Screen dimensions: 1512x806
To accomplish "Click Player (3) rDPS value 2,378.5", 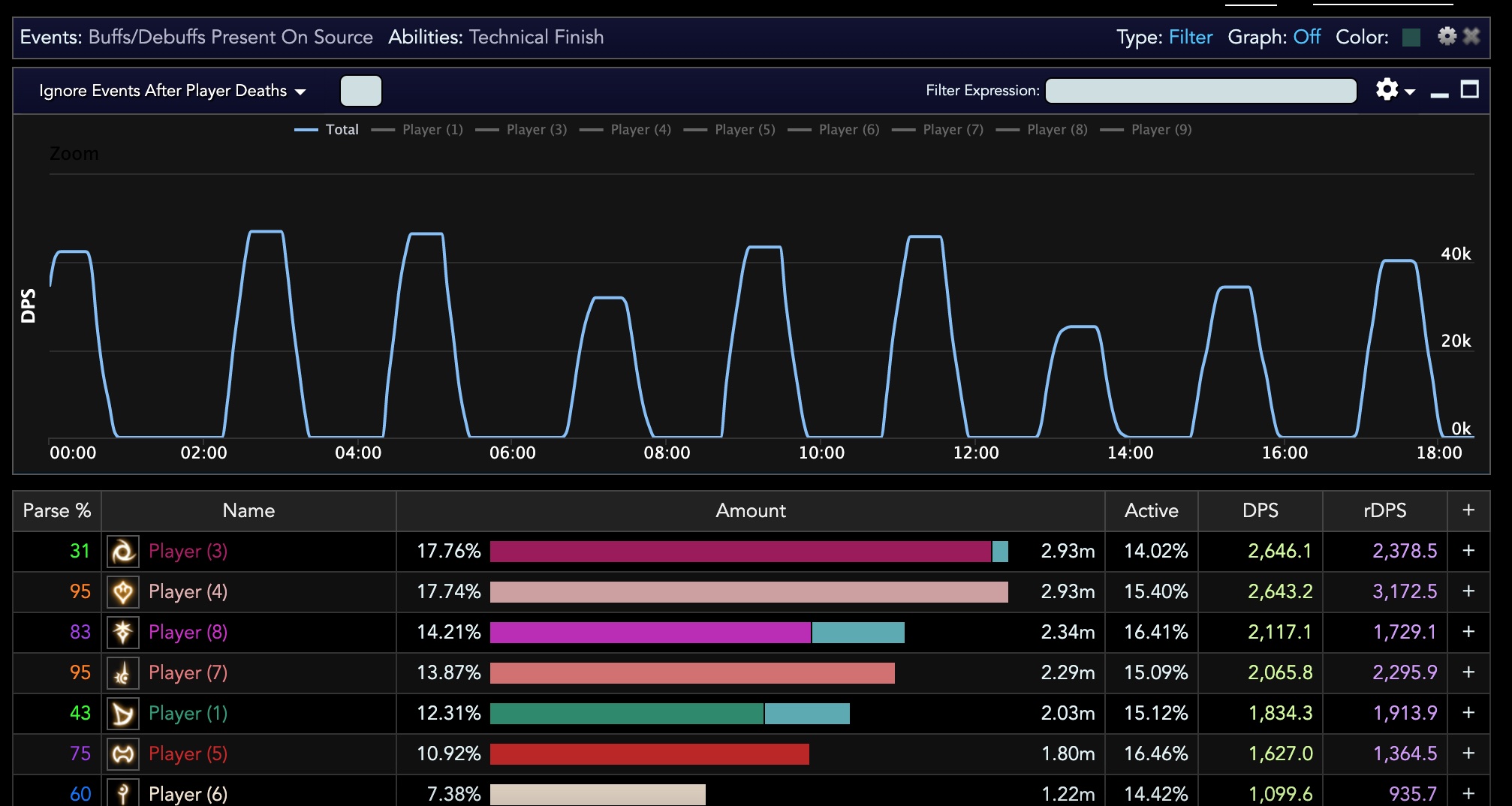I will [x=1405, y=551].
